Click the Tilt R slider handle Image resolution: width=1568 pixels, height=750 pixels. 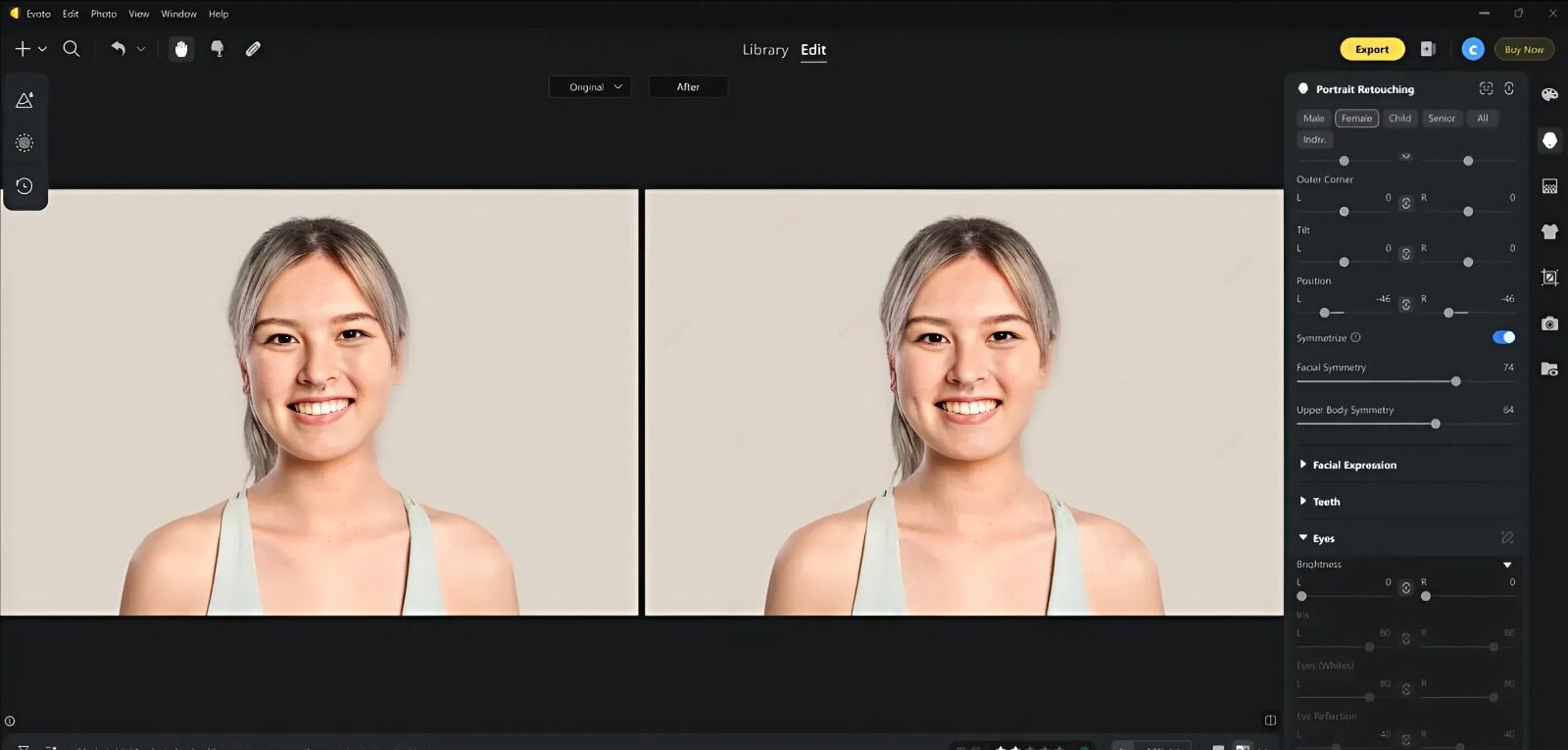pos(1468,262)
